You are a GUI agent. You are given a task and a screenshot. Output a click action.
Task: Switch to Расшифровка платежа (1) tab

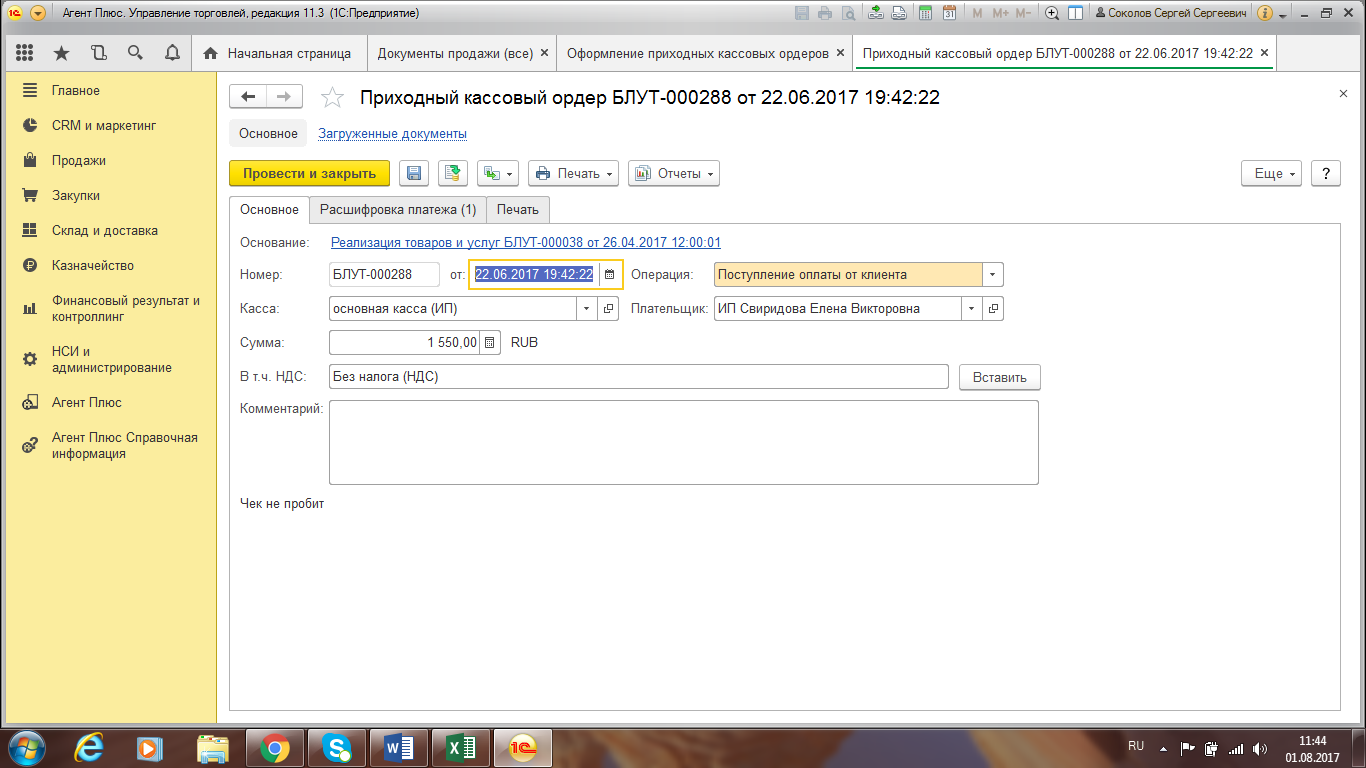(398, 210)
